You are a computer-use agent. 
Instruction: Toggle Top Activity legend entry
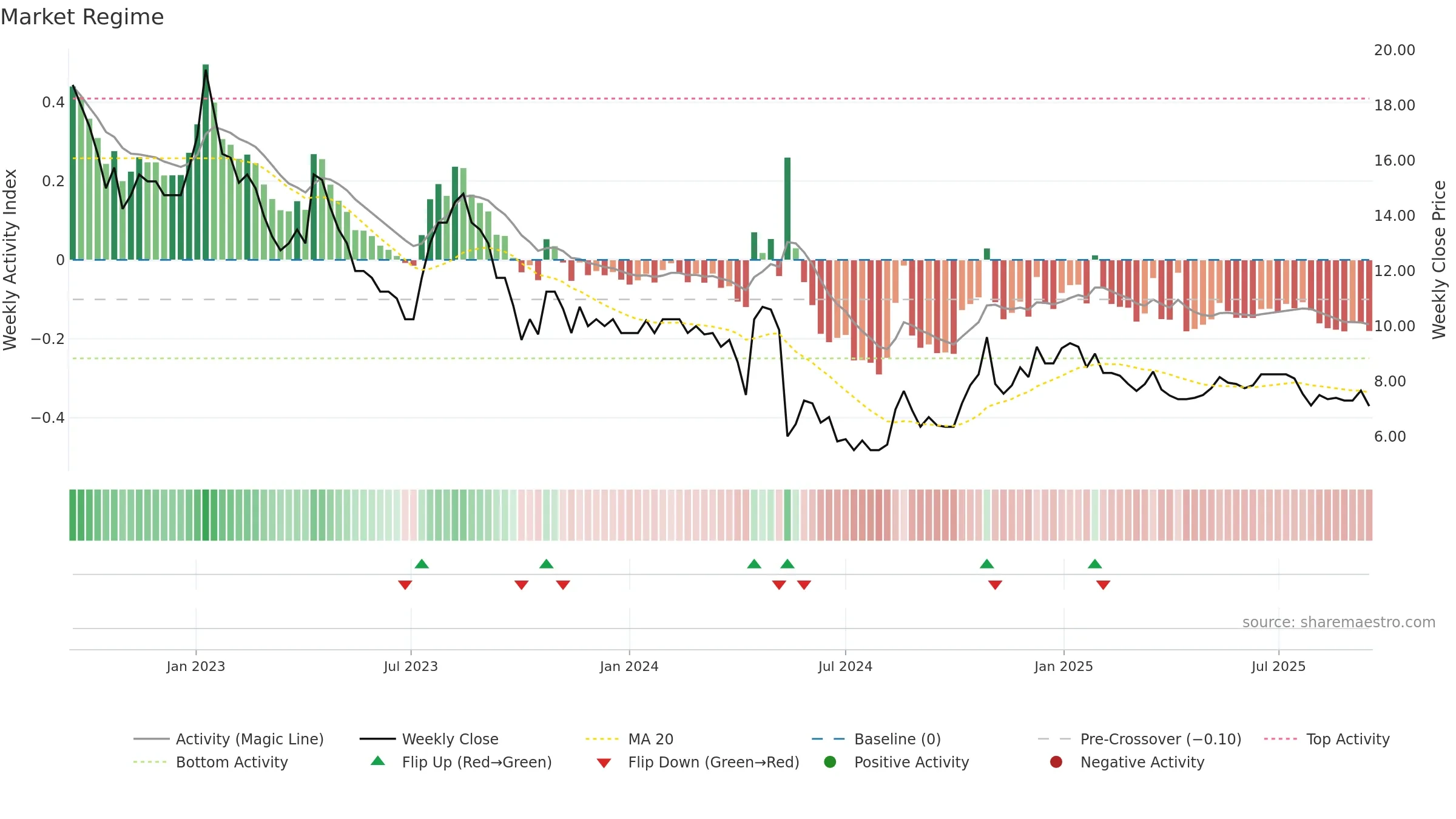1327,739
